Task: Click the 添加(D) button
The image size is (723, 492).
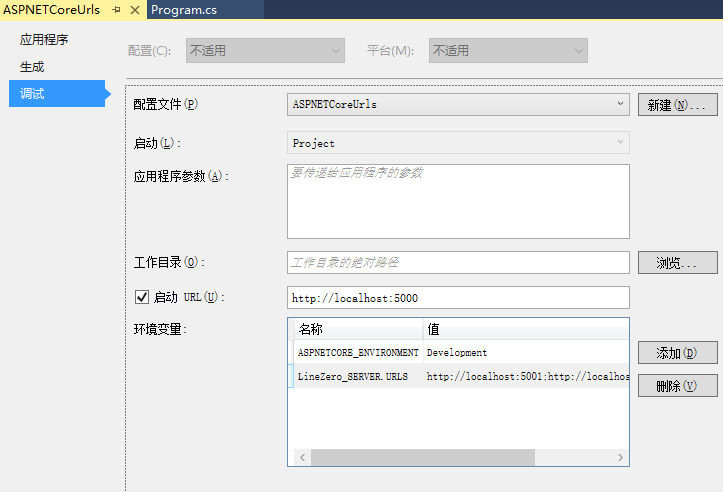Action: [x=677, y=353]
